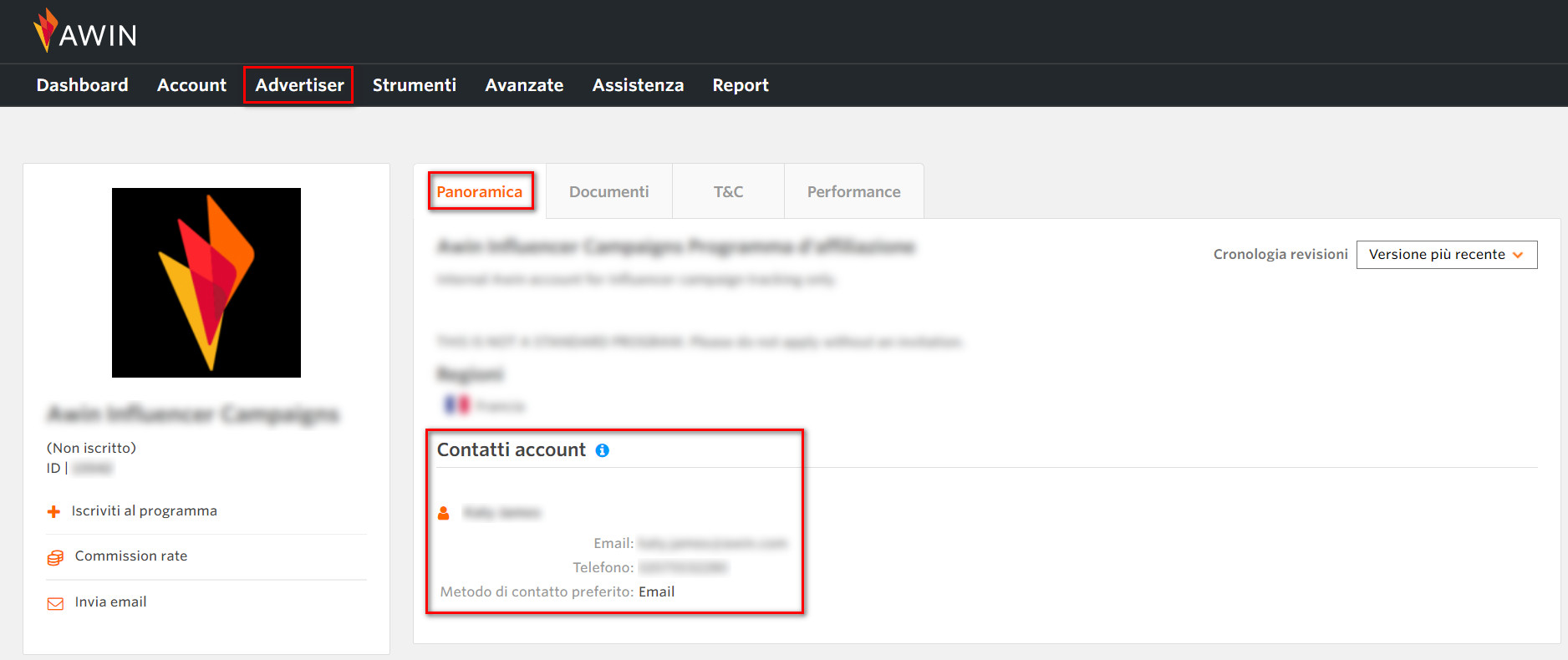This screenshot has width=1568, height=660.
Task: Click the Awin flame logo in header
Action: coord(46,30)
